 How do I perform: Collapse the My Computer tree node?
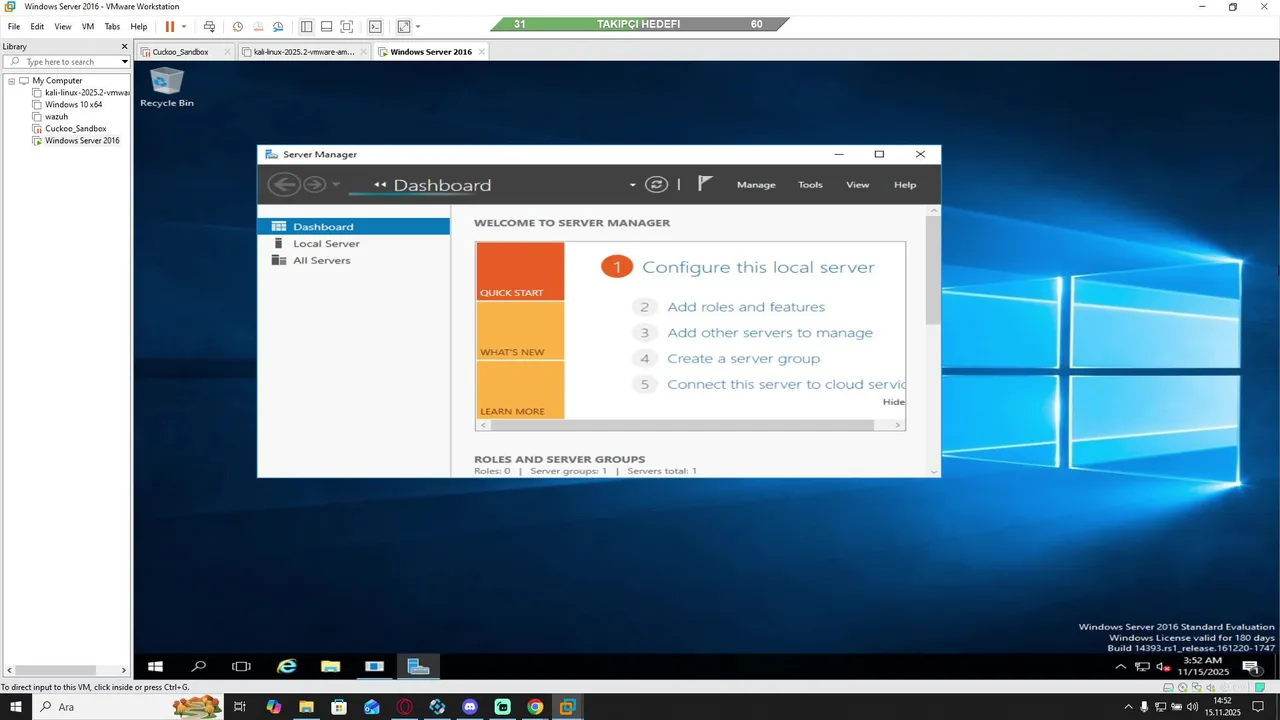coord(11,80)
